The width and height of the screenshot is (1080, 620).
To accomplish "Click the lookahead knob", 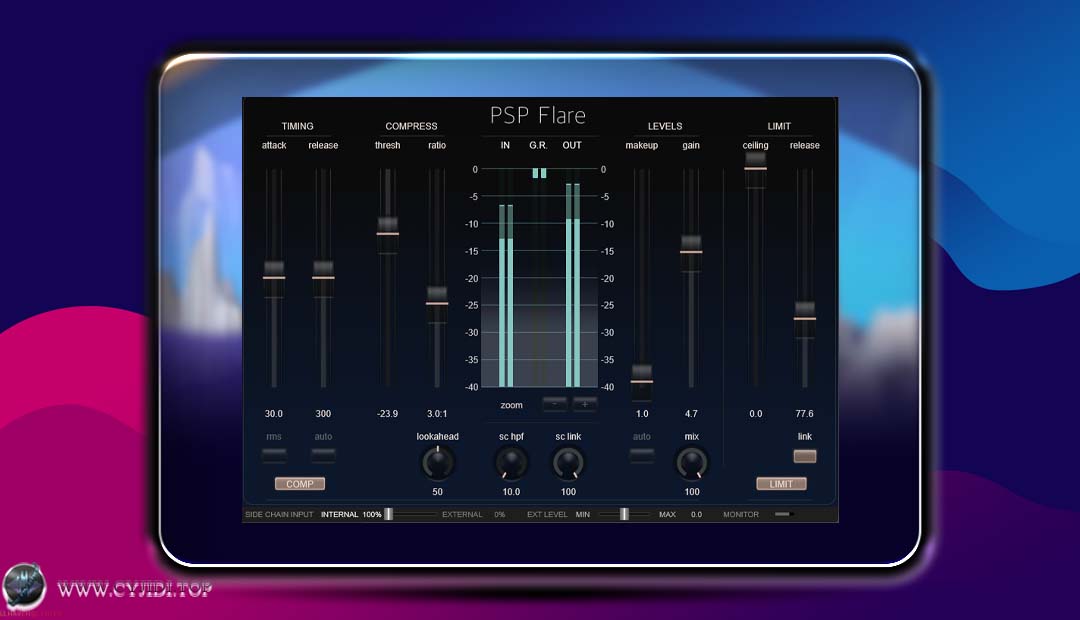I will click(x=437, y=462).
